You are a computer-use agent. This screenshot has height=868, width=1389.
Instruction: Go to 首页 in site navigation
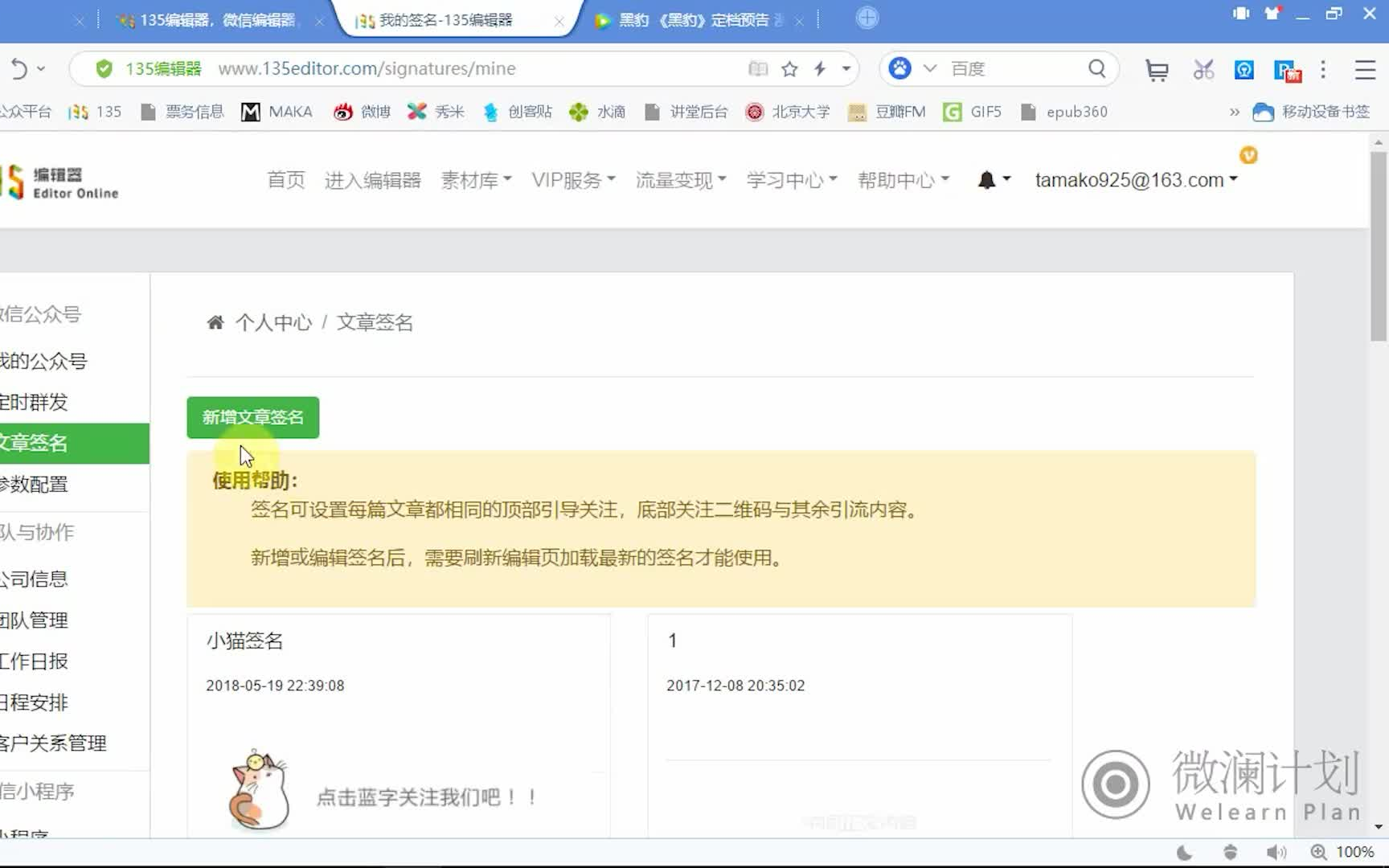[x=286, y=180]
